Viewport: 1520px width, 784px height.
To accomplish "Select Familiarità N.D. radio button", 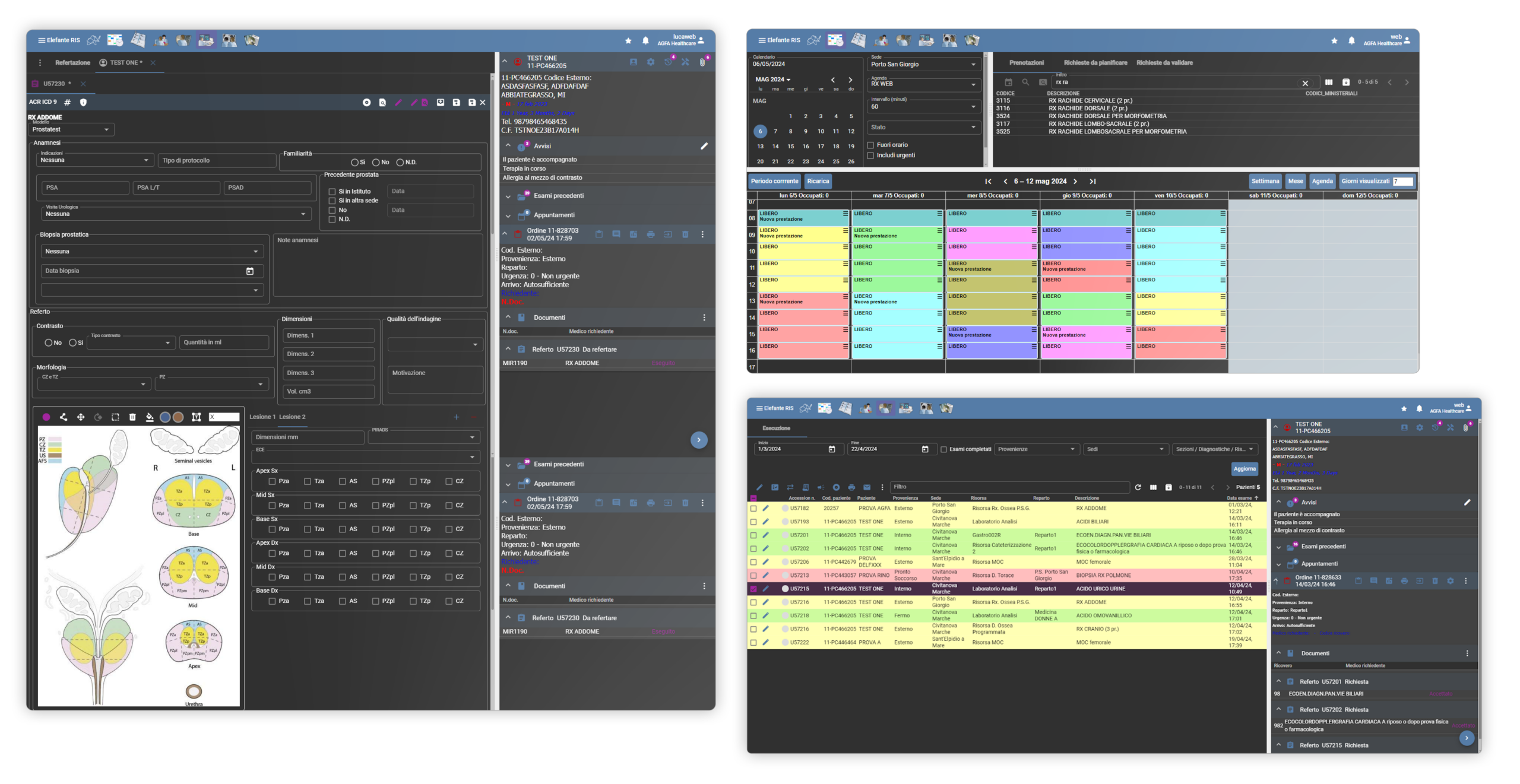I will click(x=400, y=162).
